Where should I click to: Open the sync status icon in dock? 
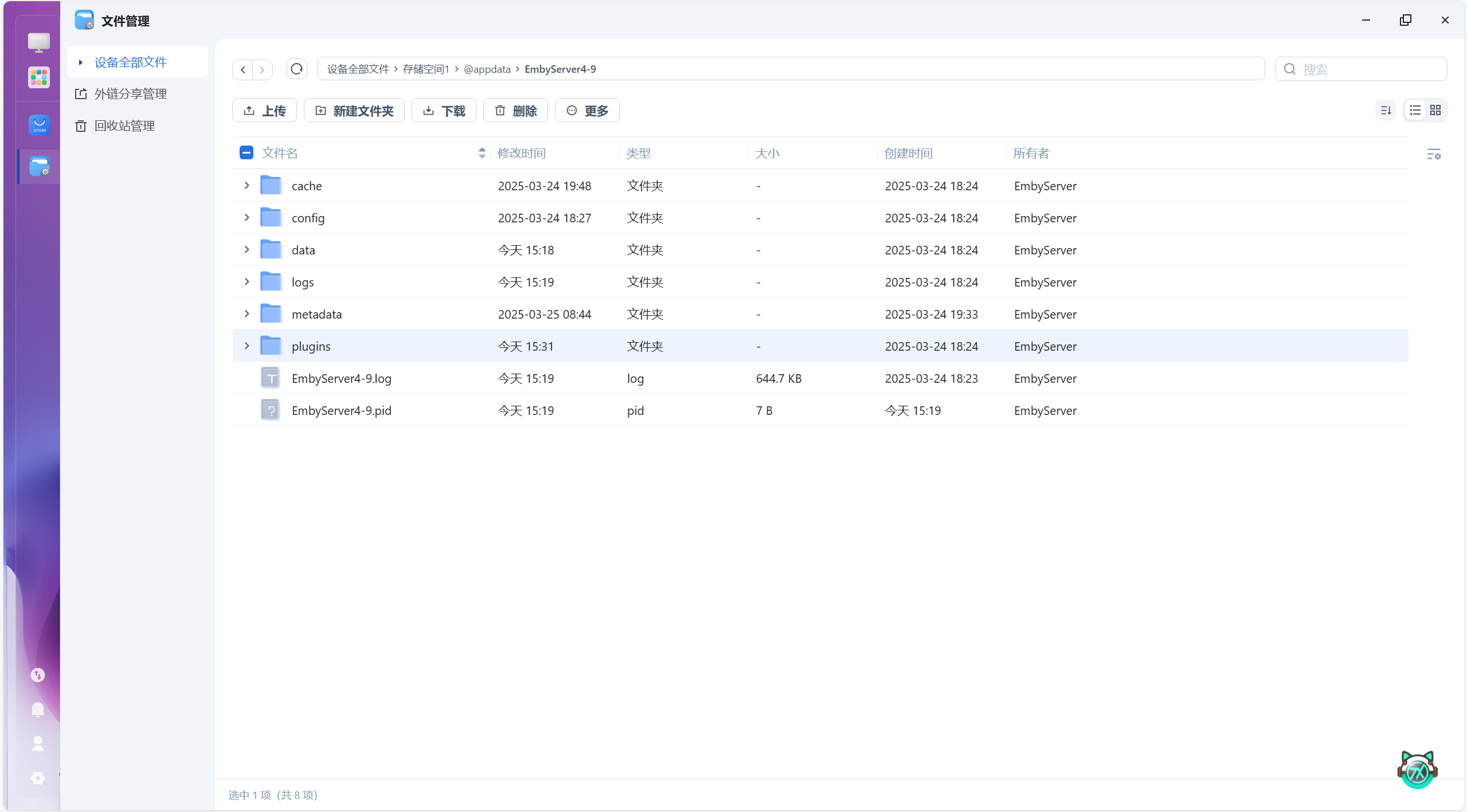[38, 675]
